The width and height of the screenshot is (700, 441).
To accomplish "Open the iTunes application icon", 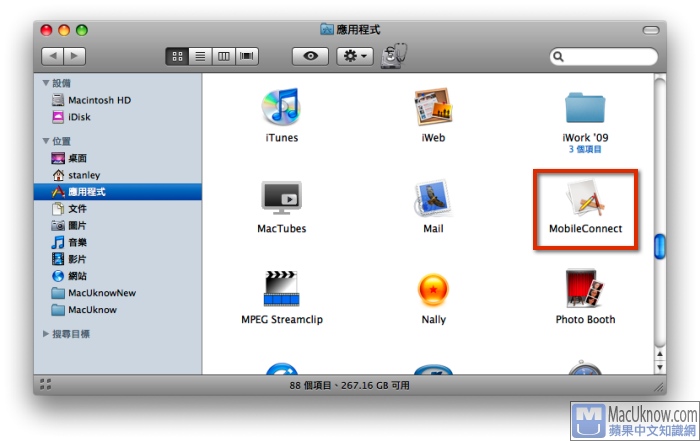I will 281,107.
